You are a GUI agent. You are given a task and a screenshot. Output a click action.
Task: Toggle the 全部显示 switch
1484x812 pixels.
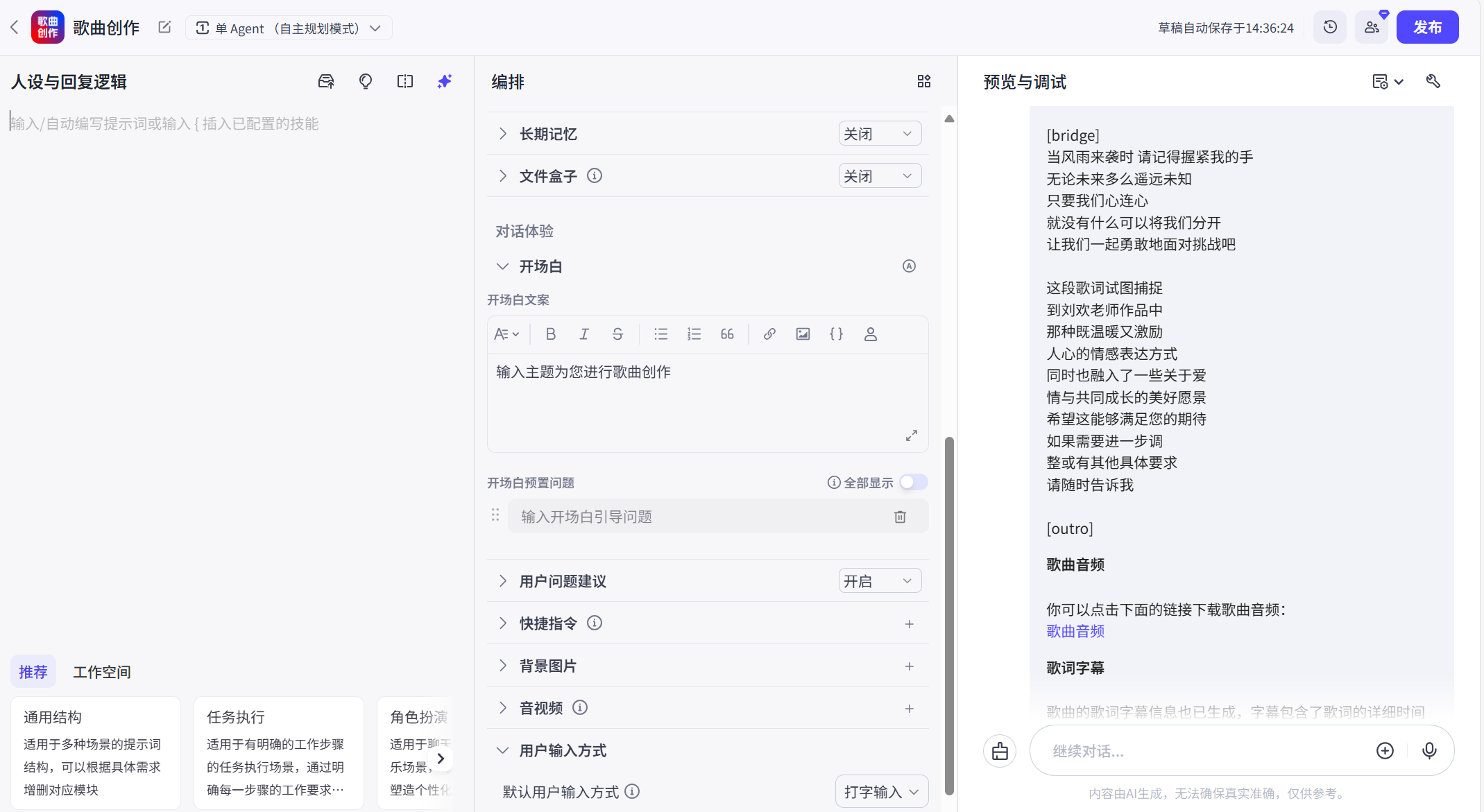pyautogui.click(x=913, y=483)
